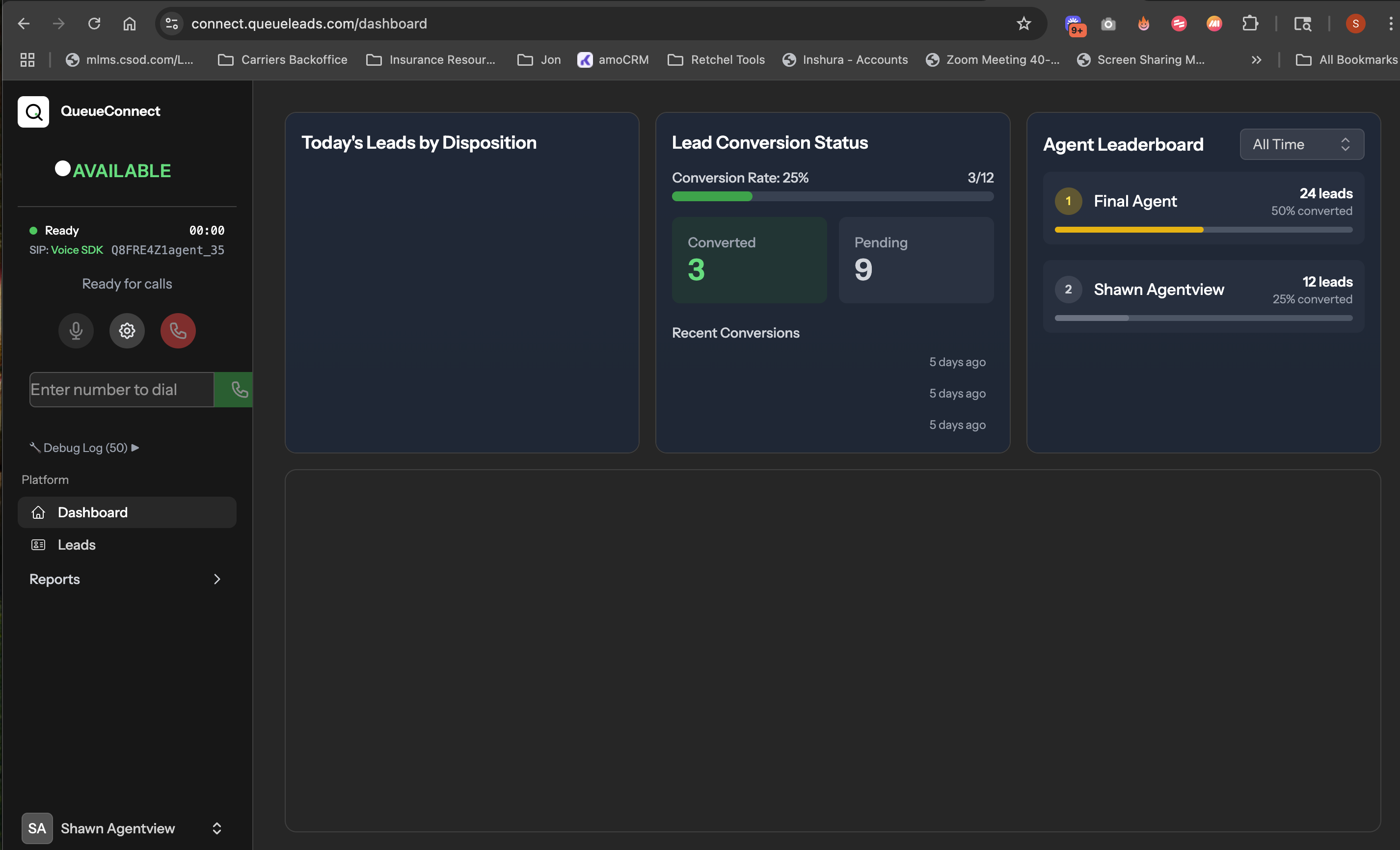This screenshot has width=1400, height=850.
Task: Mute the softphone microphone
Action: [76, 331]
